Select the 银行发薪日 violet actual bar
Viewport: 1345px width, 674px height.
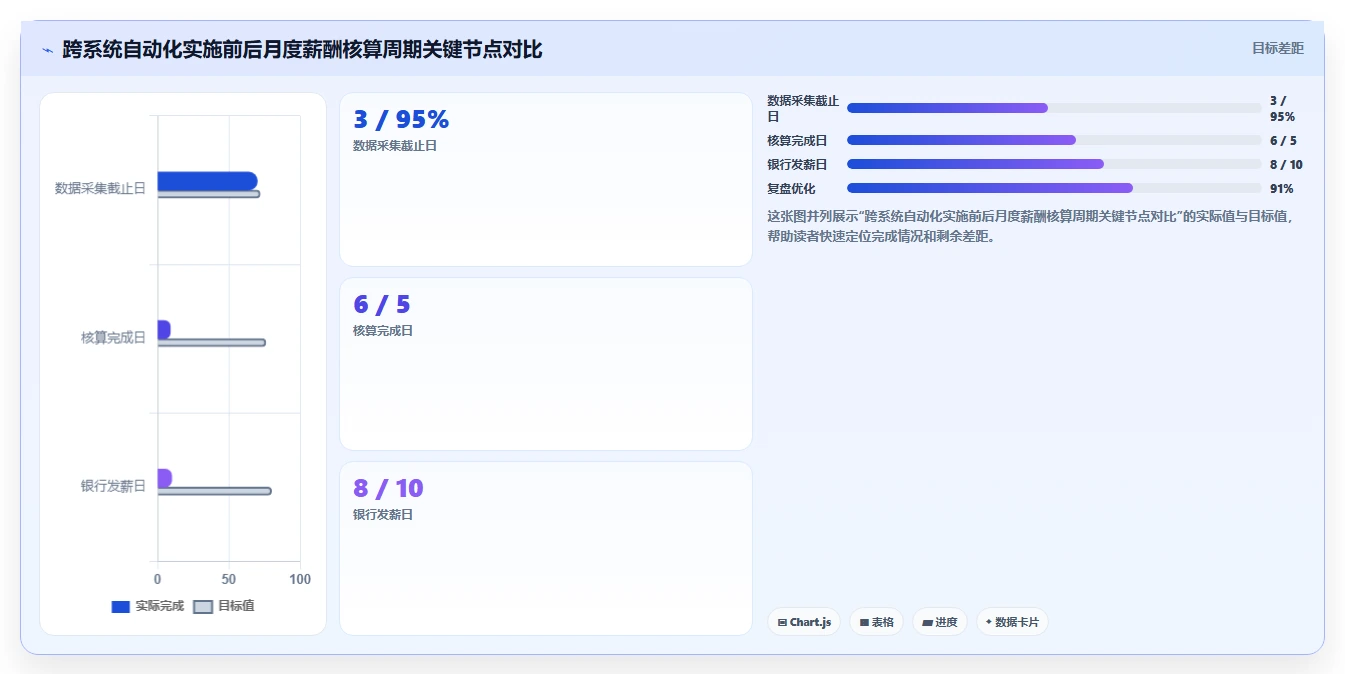[165, 478]
